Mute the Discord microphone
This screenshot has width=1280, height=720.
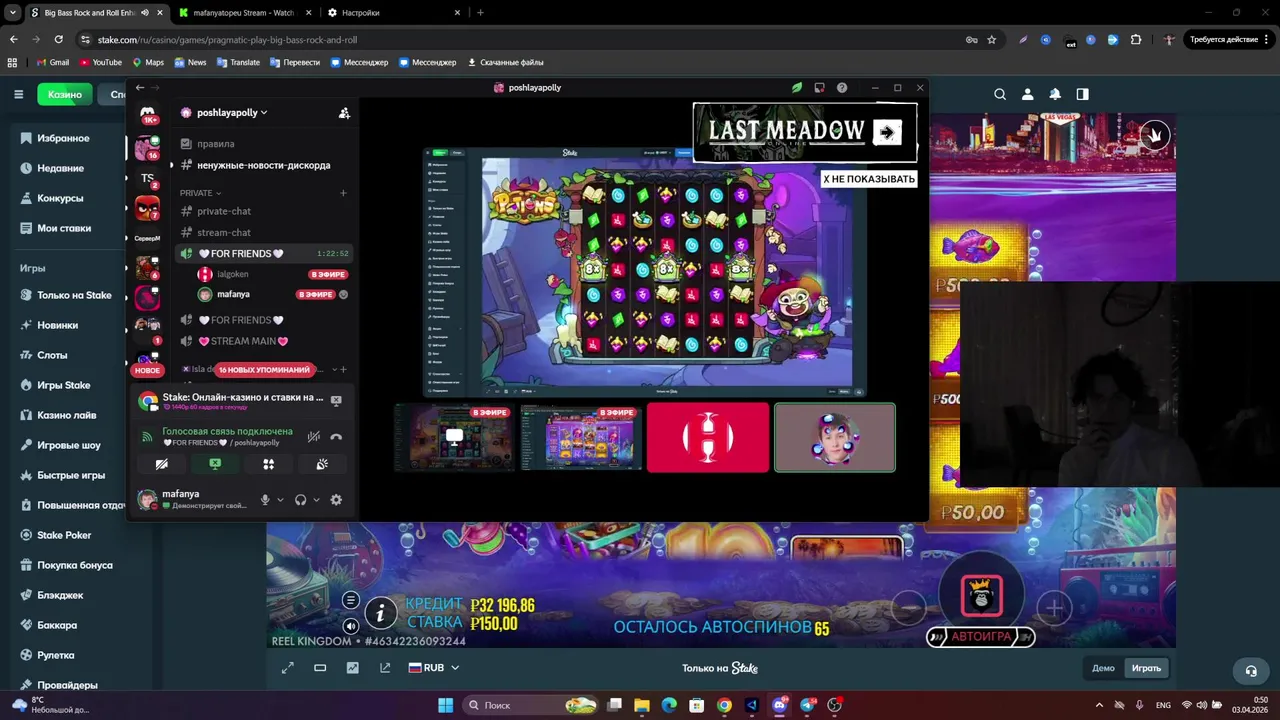coord(265,499)
